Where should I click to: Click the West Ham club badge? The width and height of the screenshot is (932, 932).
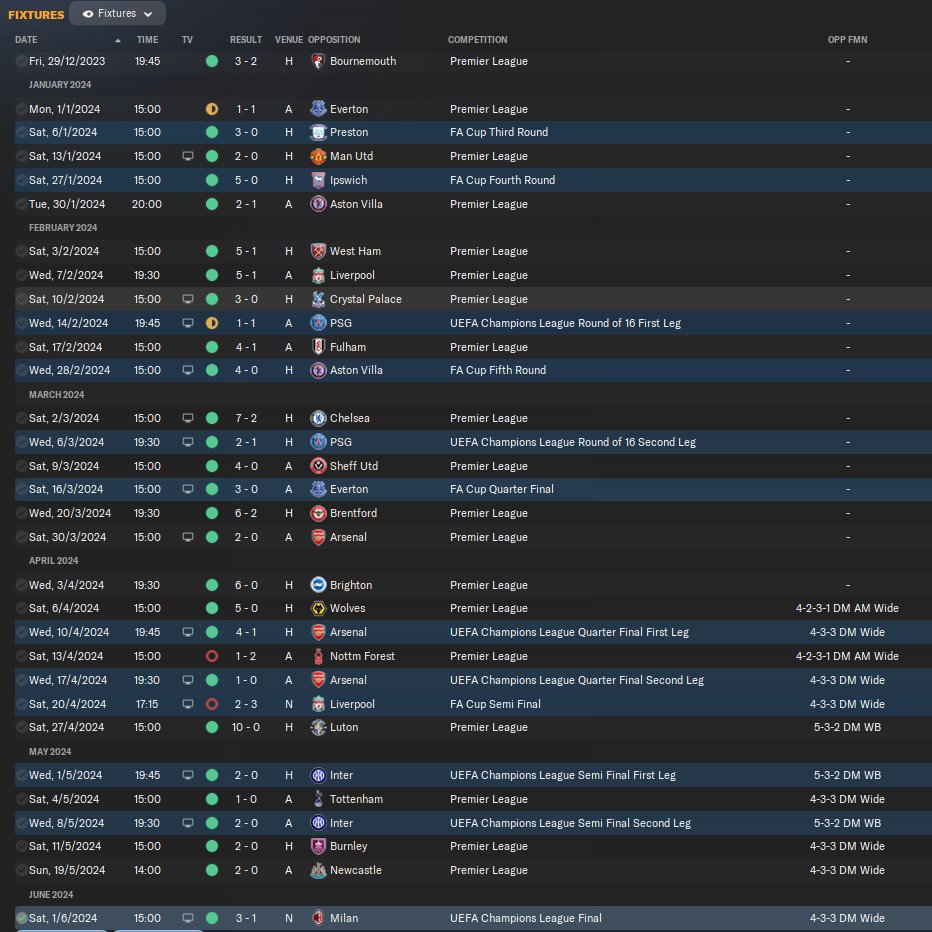point(319,251)
